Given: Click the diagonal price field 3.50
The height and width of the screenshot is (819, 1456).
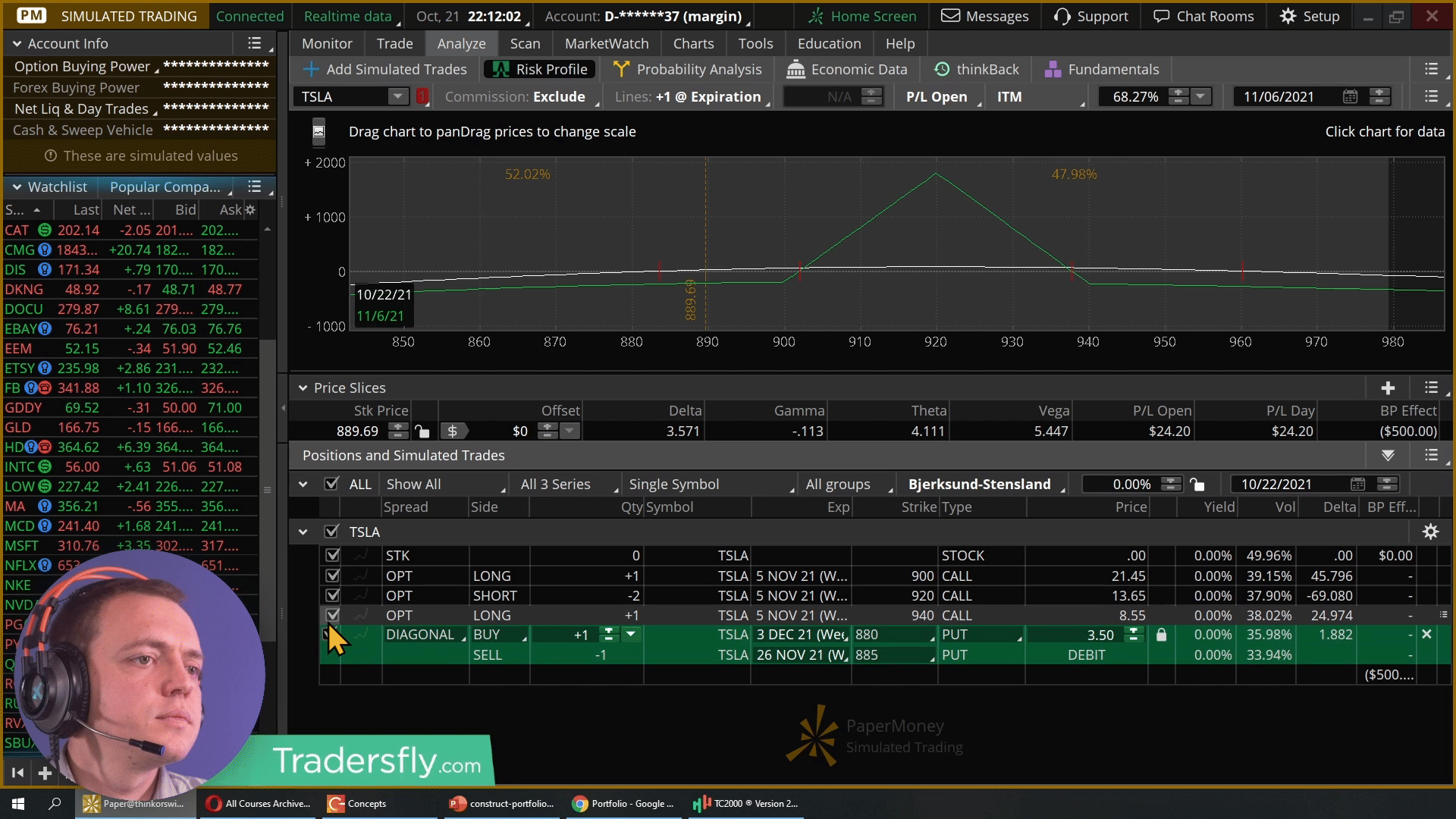Looking at the screenshot, I should [1100, 635].
